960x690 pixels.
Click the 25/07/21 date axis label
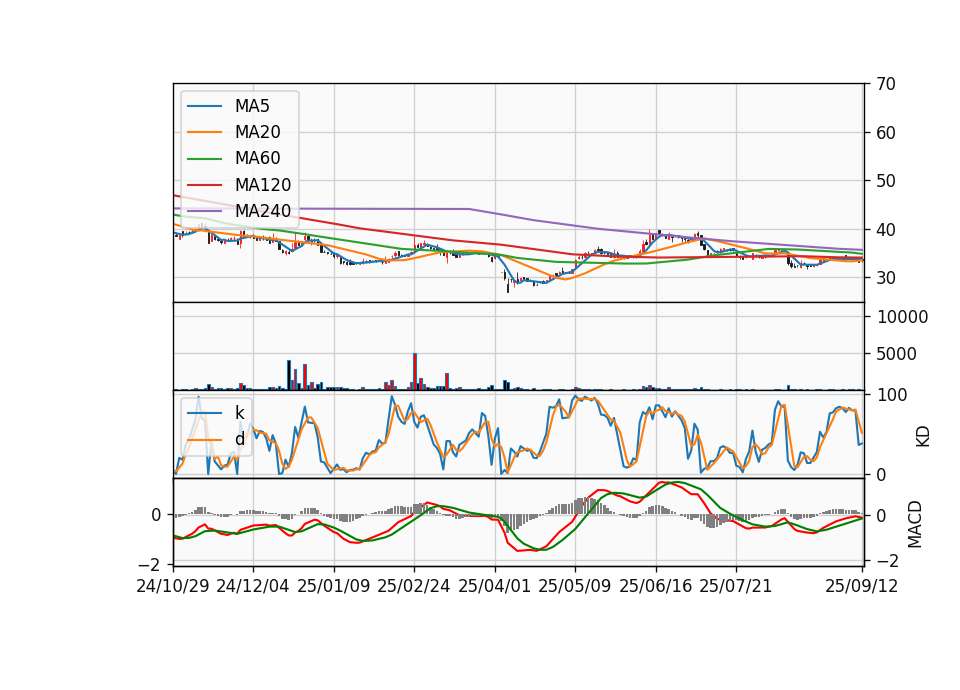tap(735, 586)
